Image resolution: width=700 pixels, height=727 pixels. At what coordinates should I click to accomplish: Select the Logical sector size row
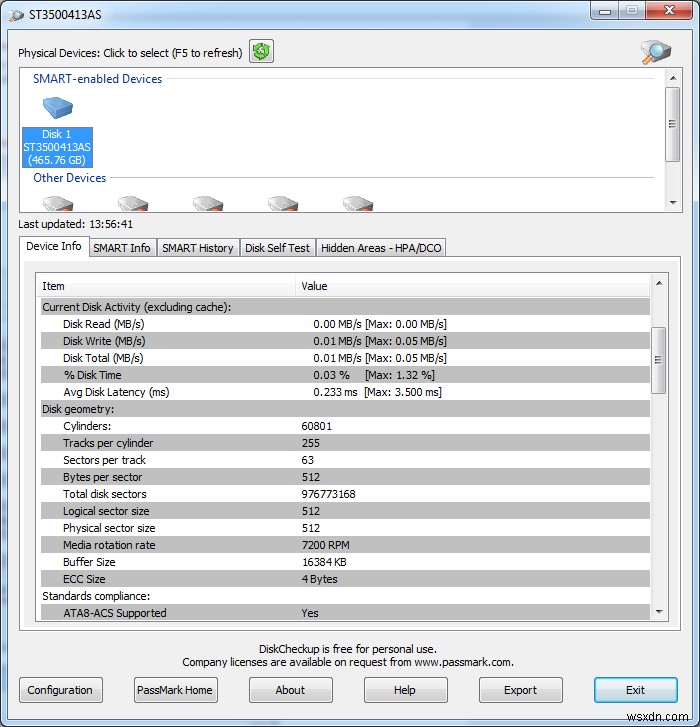(345, 511)
